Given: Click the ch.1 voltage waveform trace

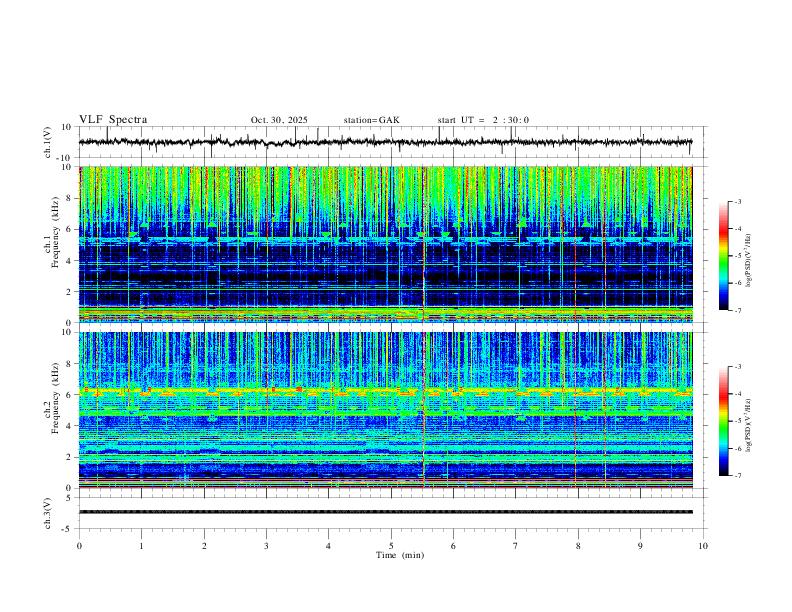Looking at the screenshot, I should tap(385, 142).
